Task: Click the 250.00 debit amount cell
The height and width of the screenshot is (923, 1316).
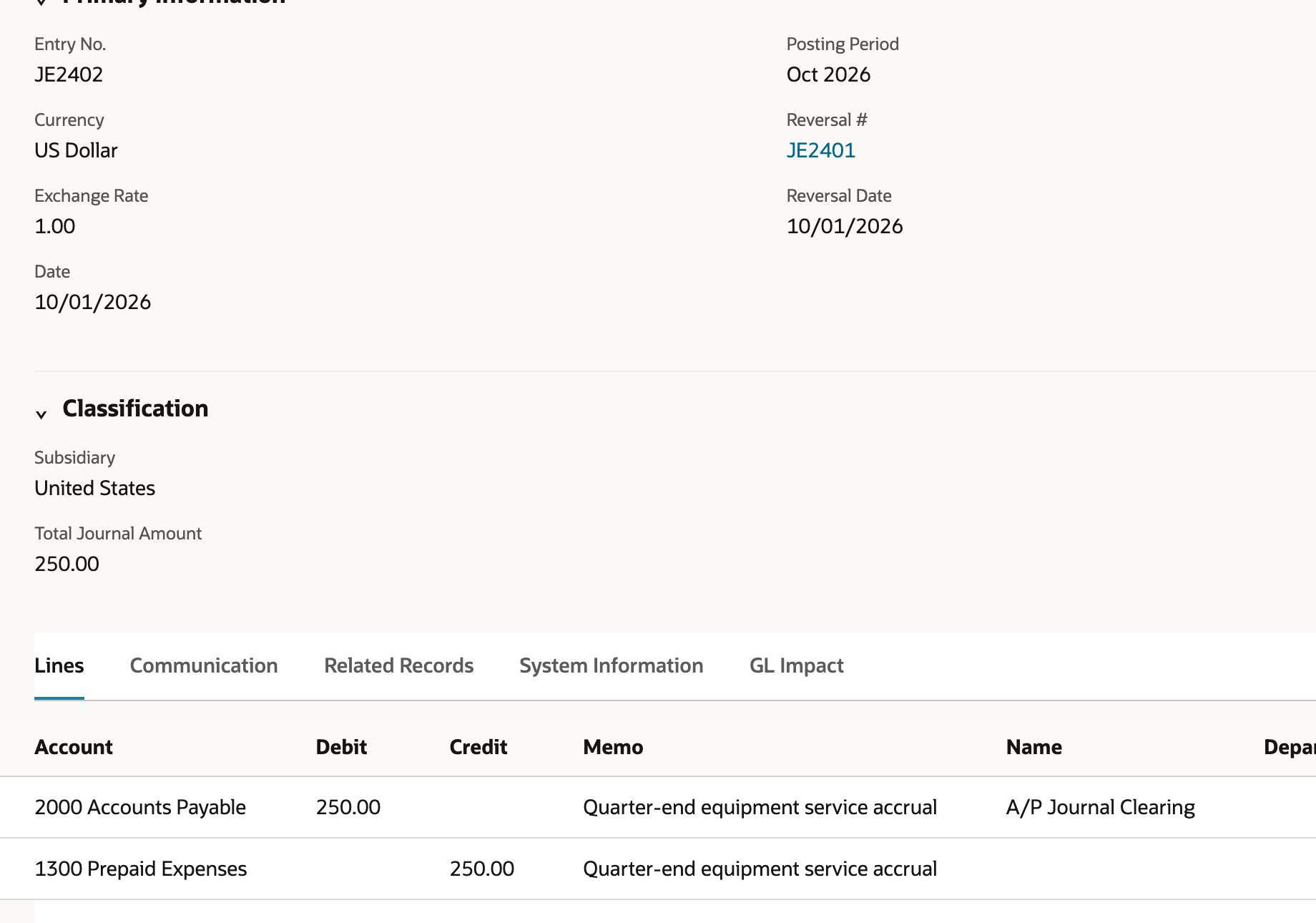Action: [348, 807]
